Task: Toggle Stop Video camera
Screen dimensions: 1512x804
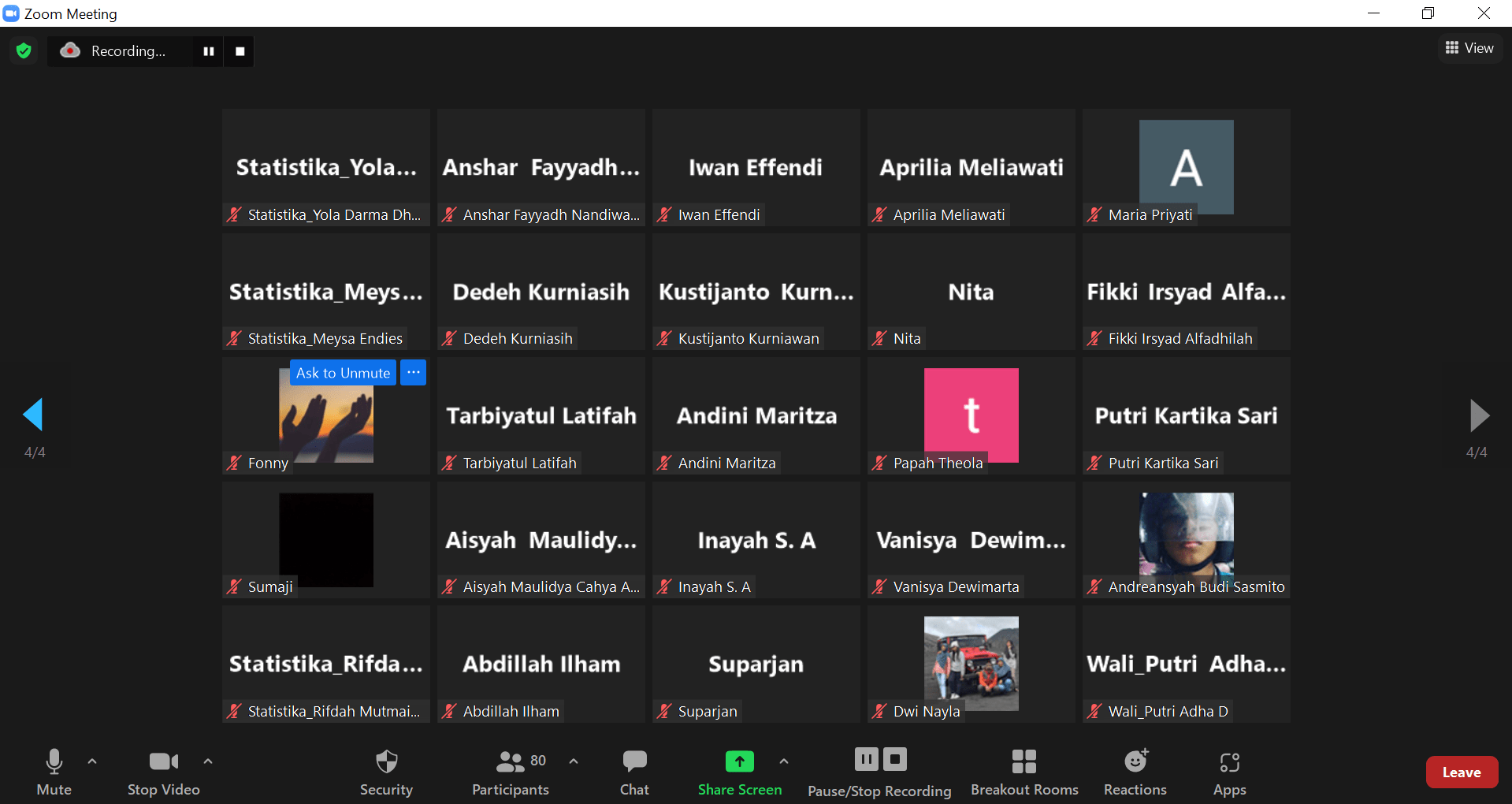Action: coord(163,772)
